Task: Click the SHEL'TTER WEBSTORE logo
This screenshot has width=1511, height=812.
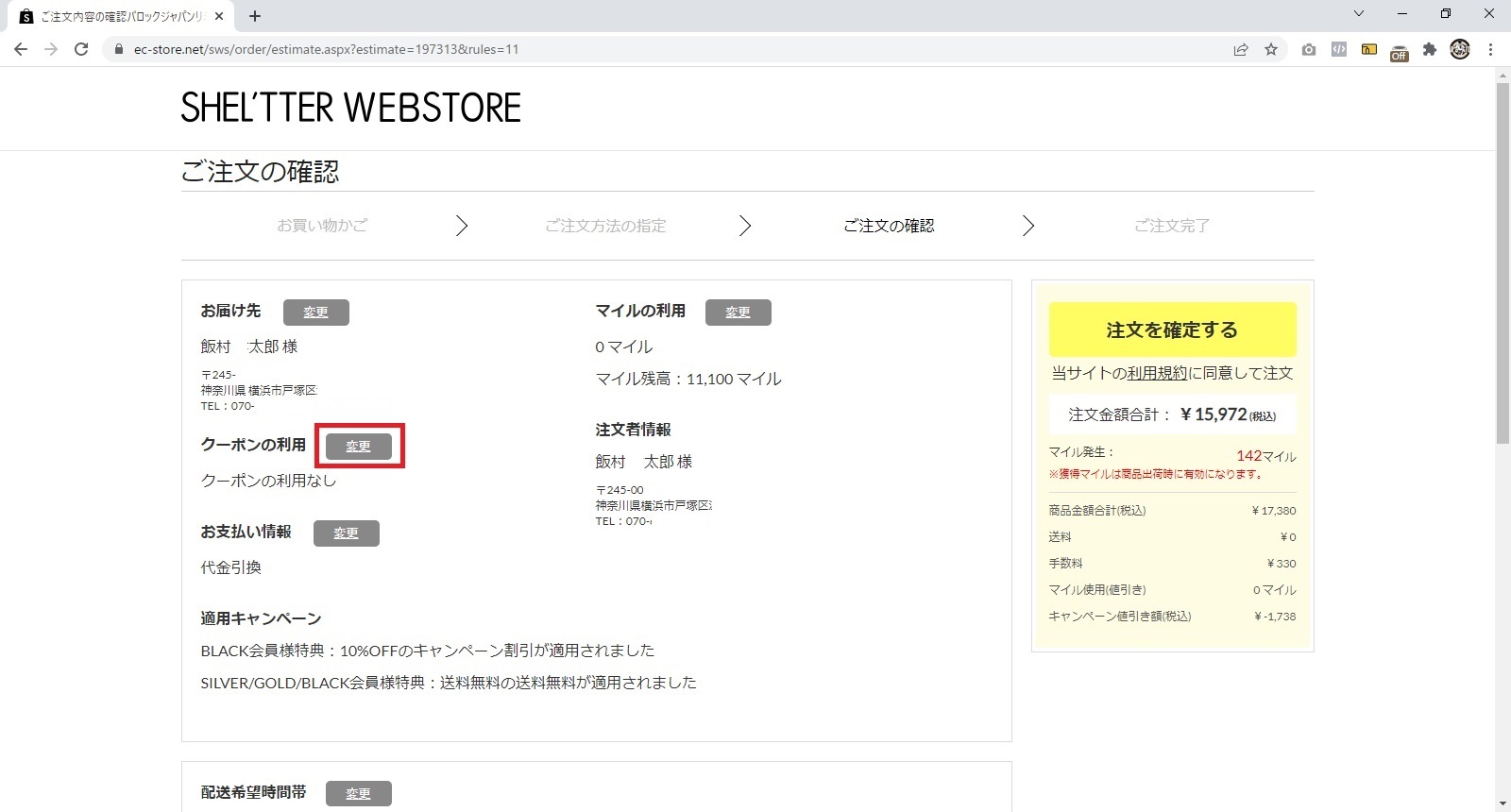Action: coord(350,108)
